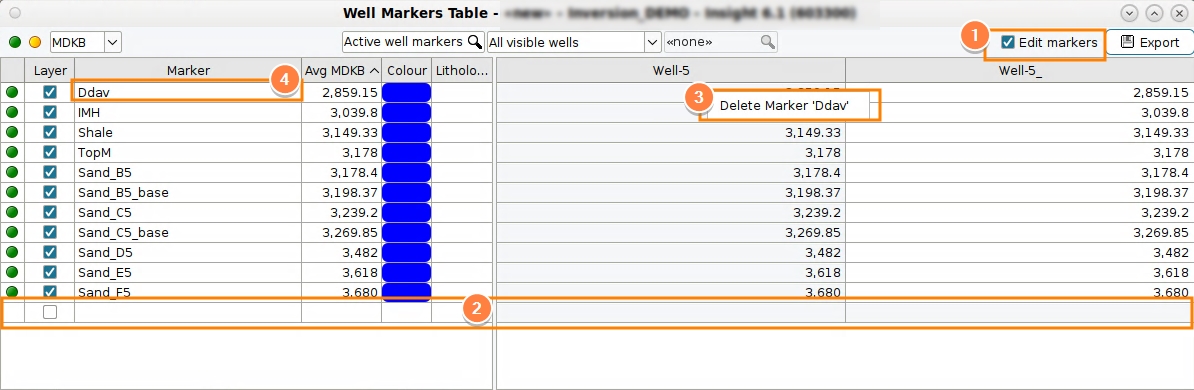Click the magnifier icon in «none» search field
The image size is (1194, 390).
tap(768, 41)
